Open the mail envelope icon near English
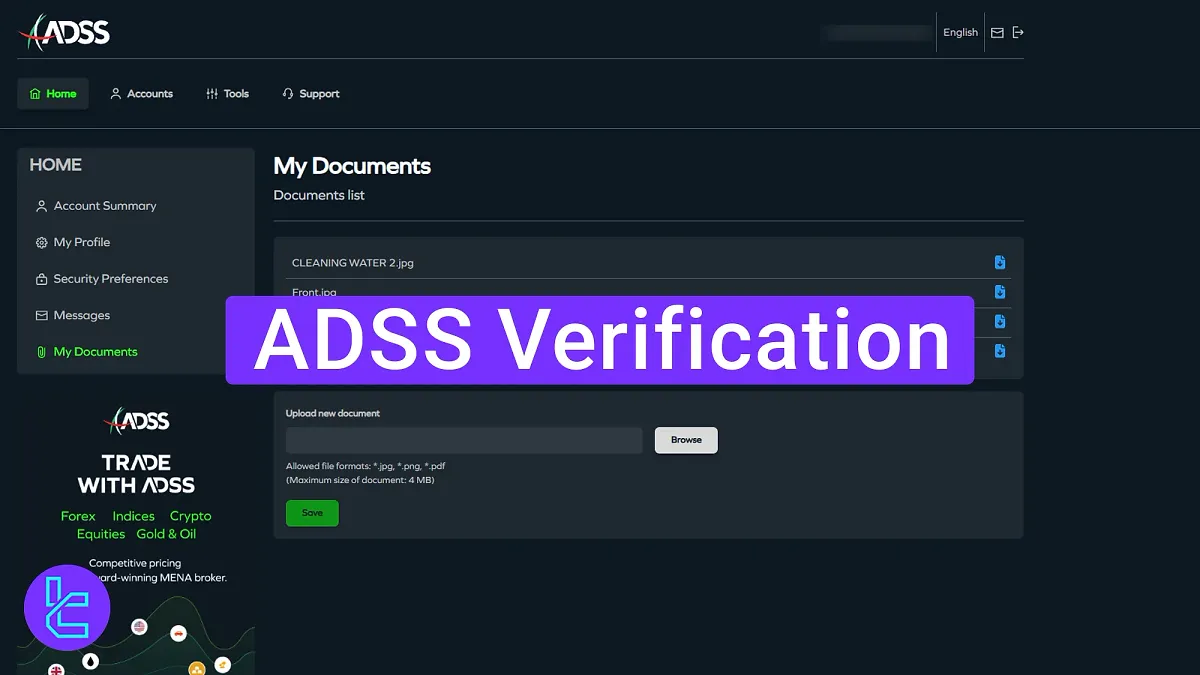This screenshot has width=1200, height=675. click(x=996, y=31)
